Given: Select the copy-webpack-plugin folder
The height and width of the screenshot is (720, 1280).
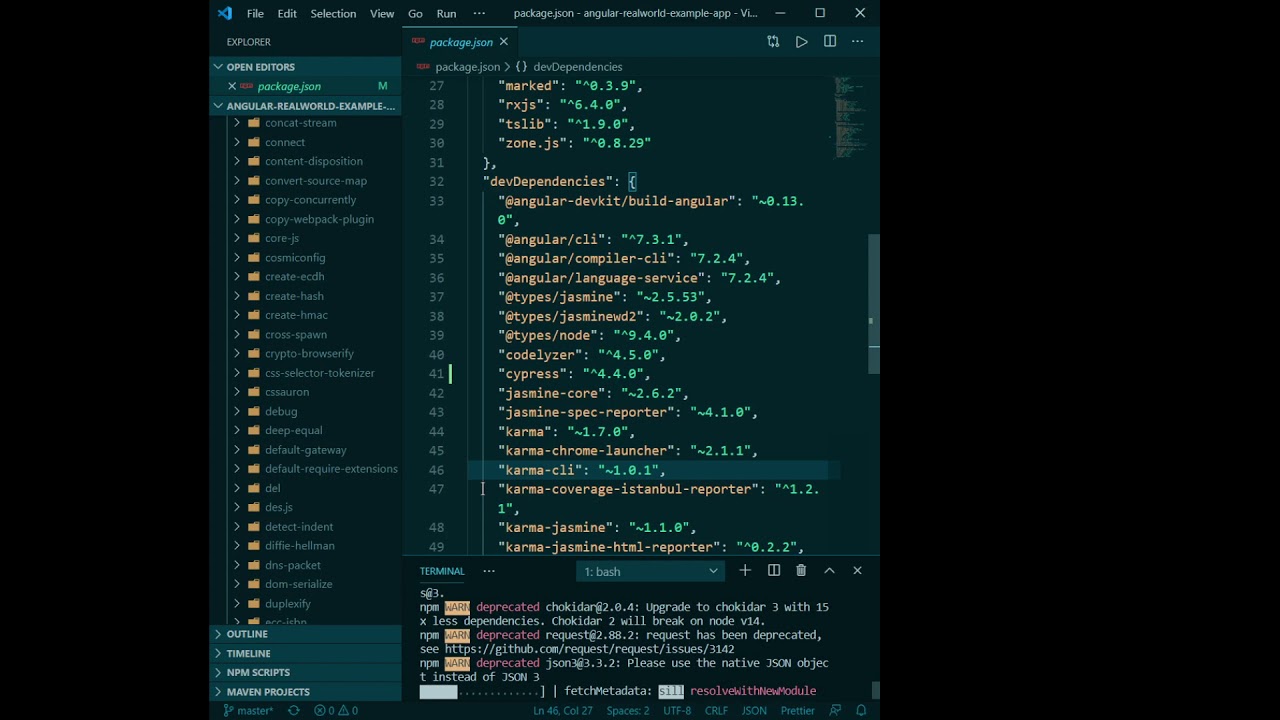Looking at the screenshot, I should [319, 219].
